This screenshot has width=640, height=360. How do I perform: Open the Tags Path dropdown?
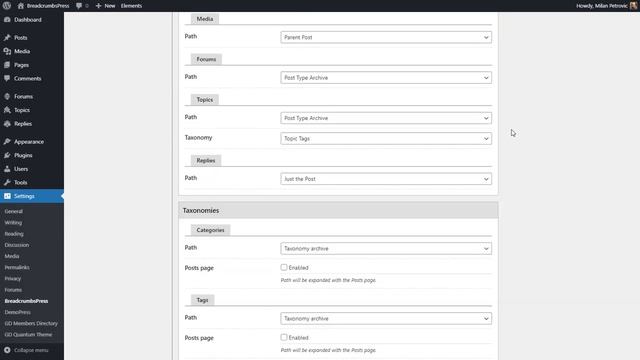pos(386,318)
